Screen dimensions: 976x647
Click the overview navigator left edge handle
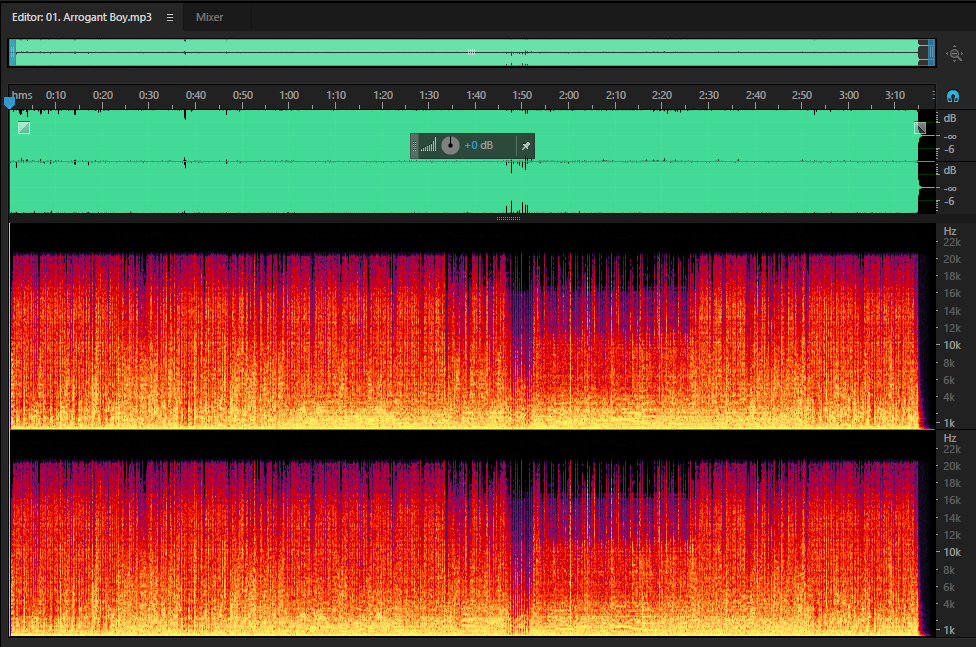(12, 53)
